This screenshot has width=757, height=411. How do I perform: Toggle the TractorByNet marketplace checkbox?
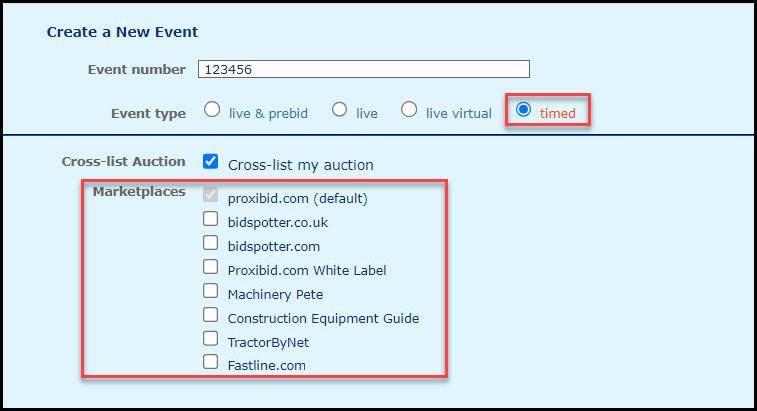tap(210, 339)
